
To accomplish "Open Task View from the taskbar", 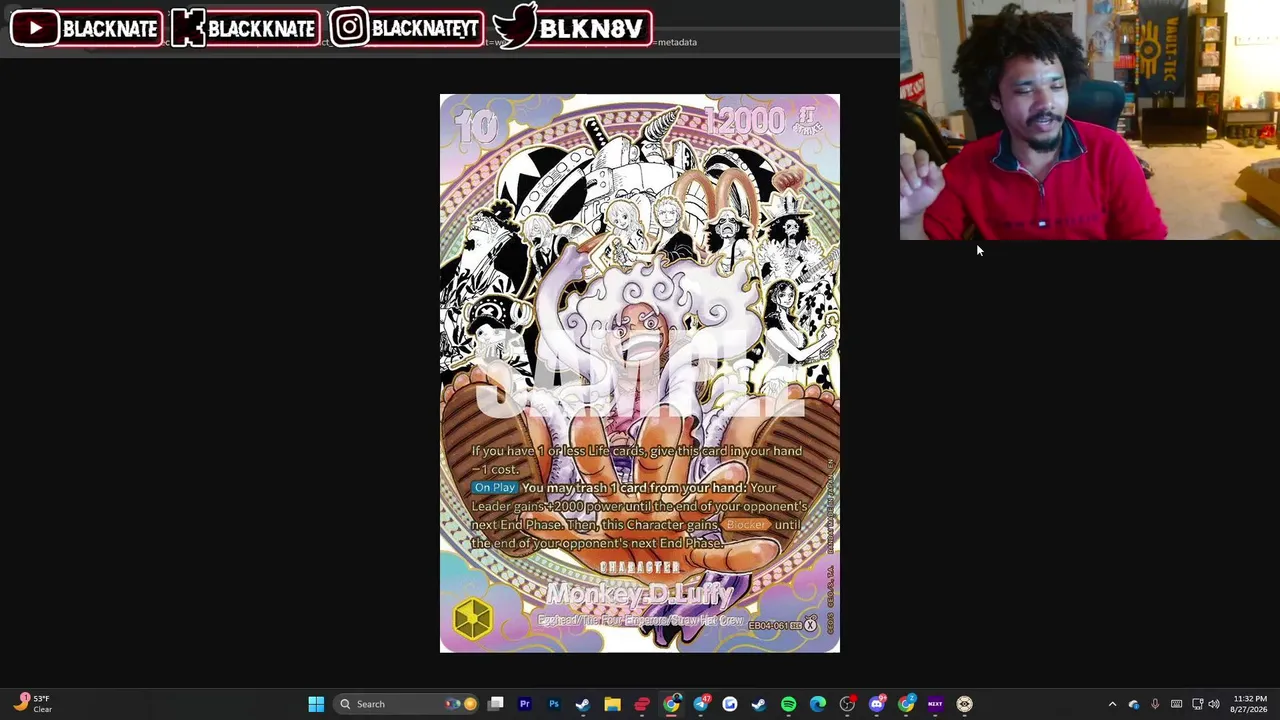I will click(495, 704).
